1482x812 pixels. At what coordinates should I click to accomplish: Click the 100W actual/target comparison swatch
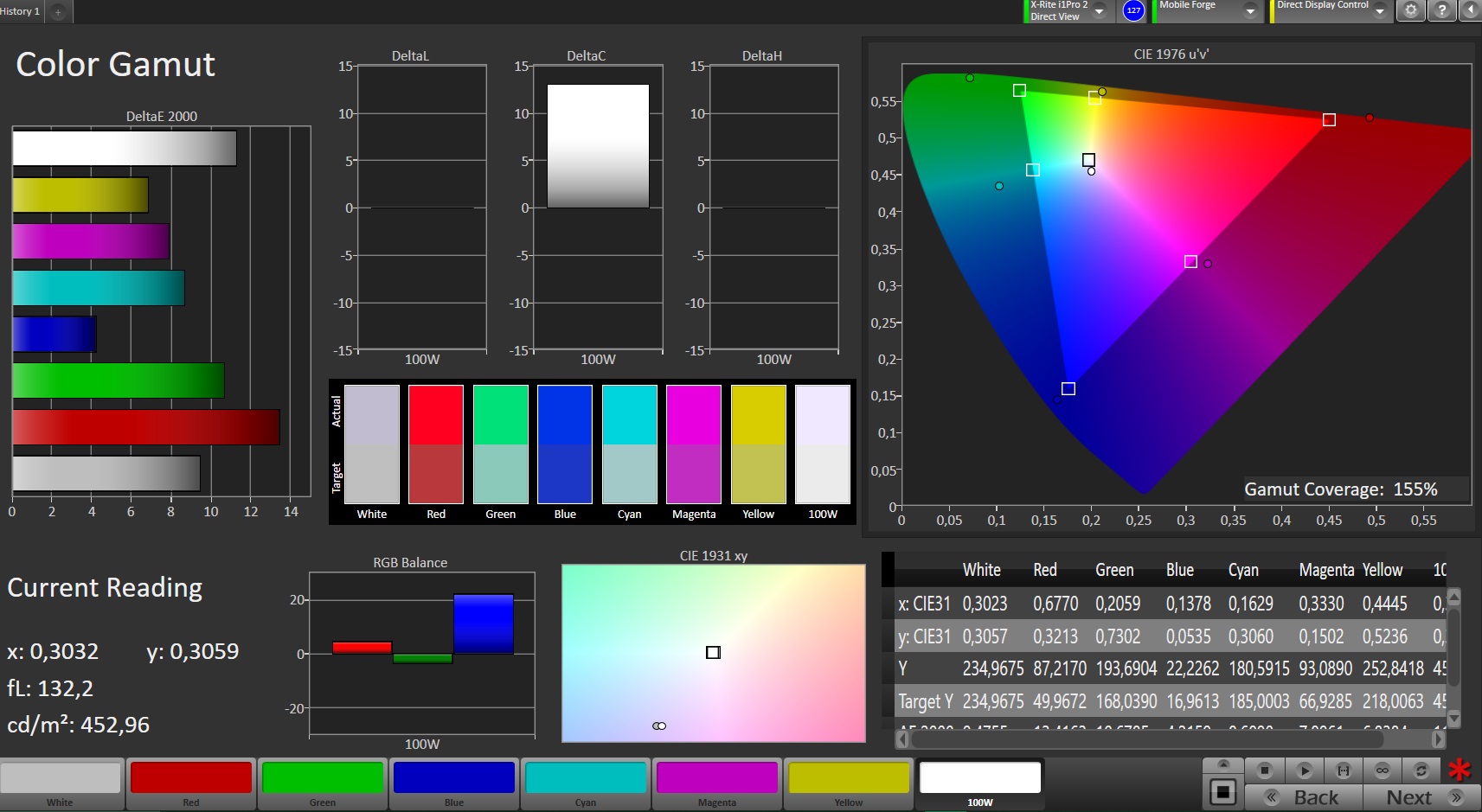(823, 444)
